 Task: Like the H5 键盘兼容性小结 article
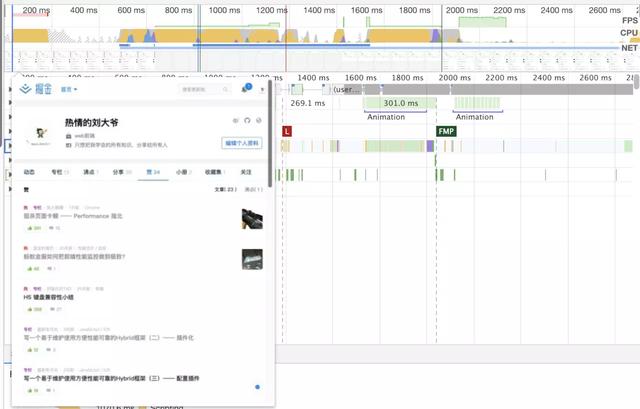click(x=35, y=309)
